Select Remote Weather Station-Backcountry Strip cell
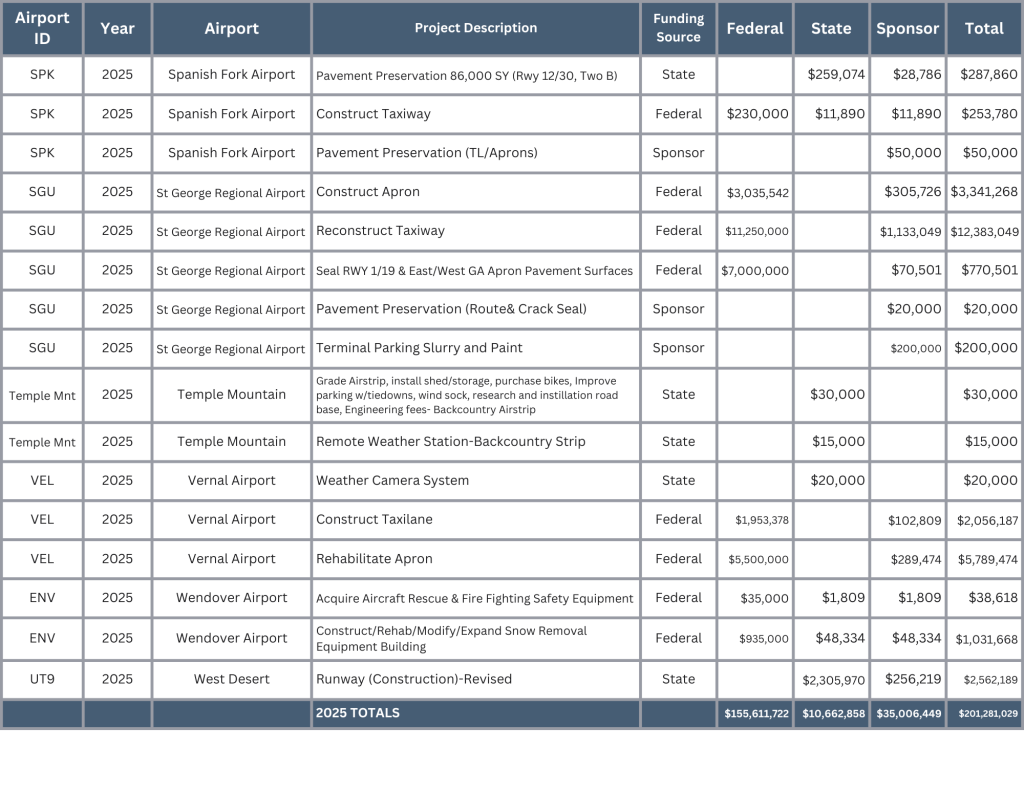Viewport: 1024px width, 791px height. click(475, 442)
